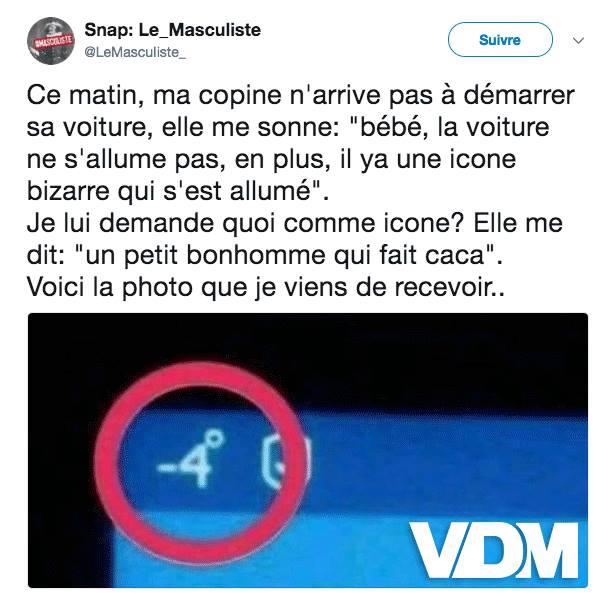This screenshot has height=598, width=615.
Task: Click the VDM watermark logo
Action: point(494,550)
